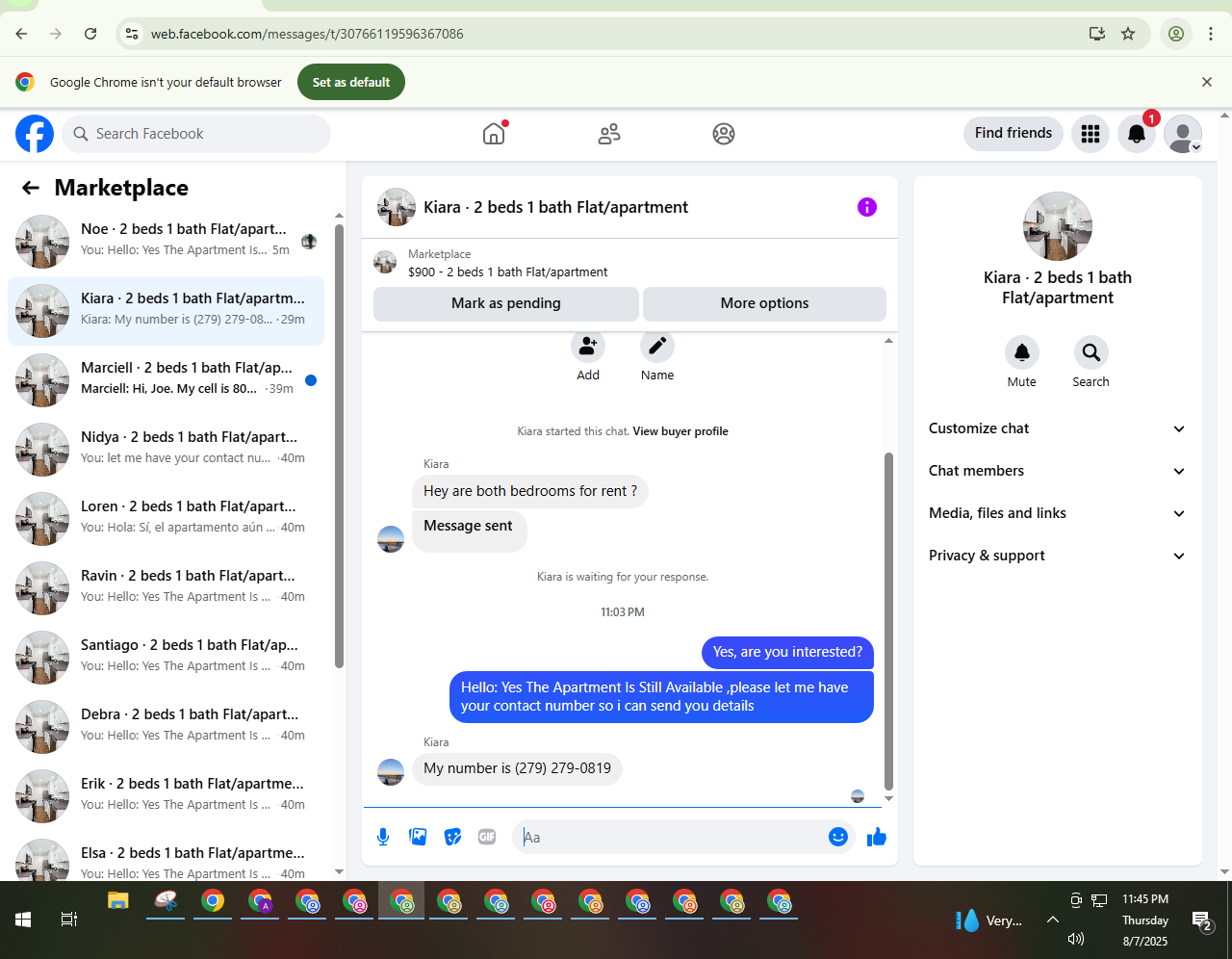
Task: Click the Add people icon
Action: 588,346
